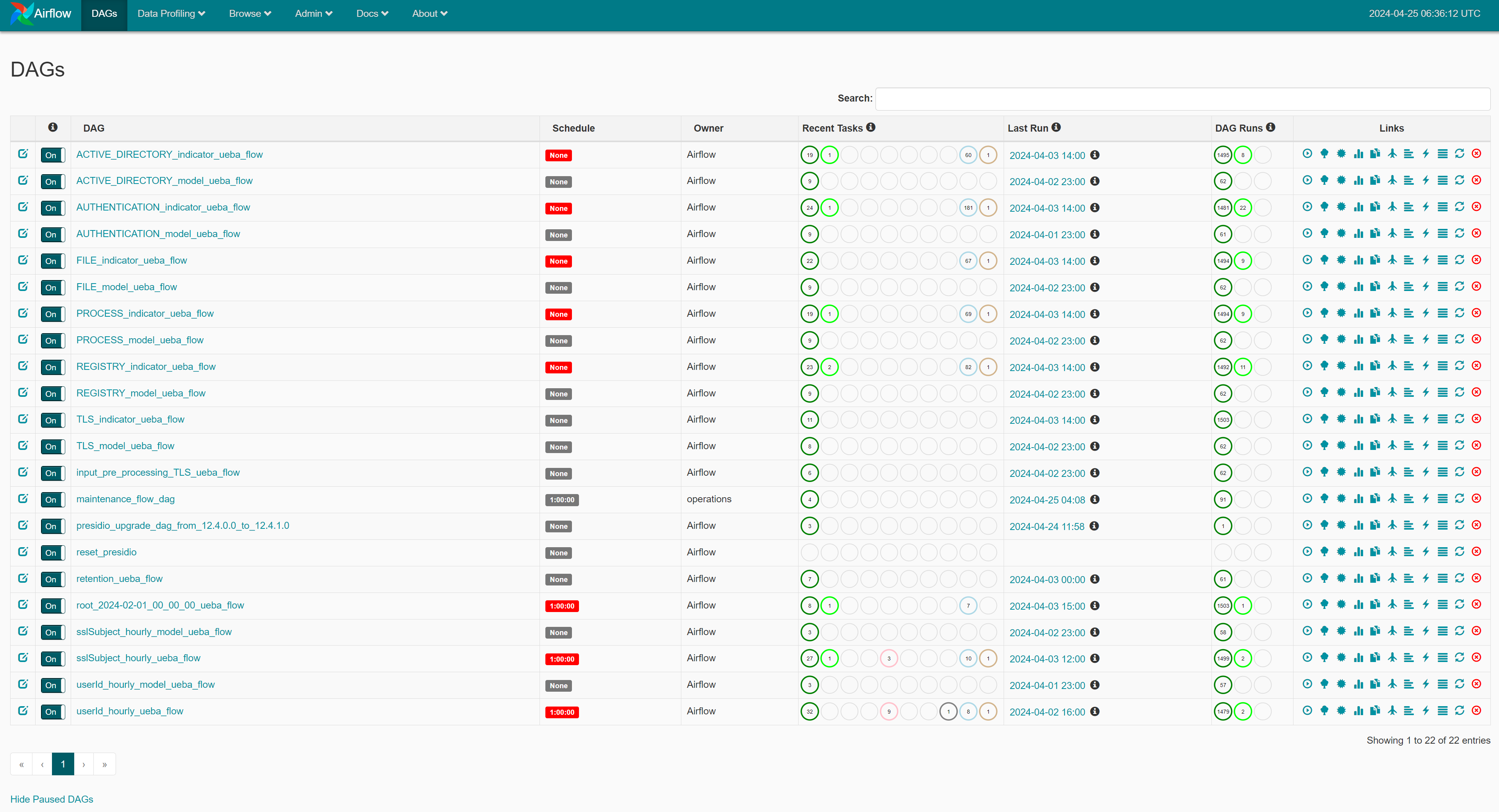View Code icon for userId_hourly_ueba_flow
Image resolution: width=1499 pixels, height=812 pixels.
pos(1426,711)
